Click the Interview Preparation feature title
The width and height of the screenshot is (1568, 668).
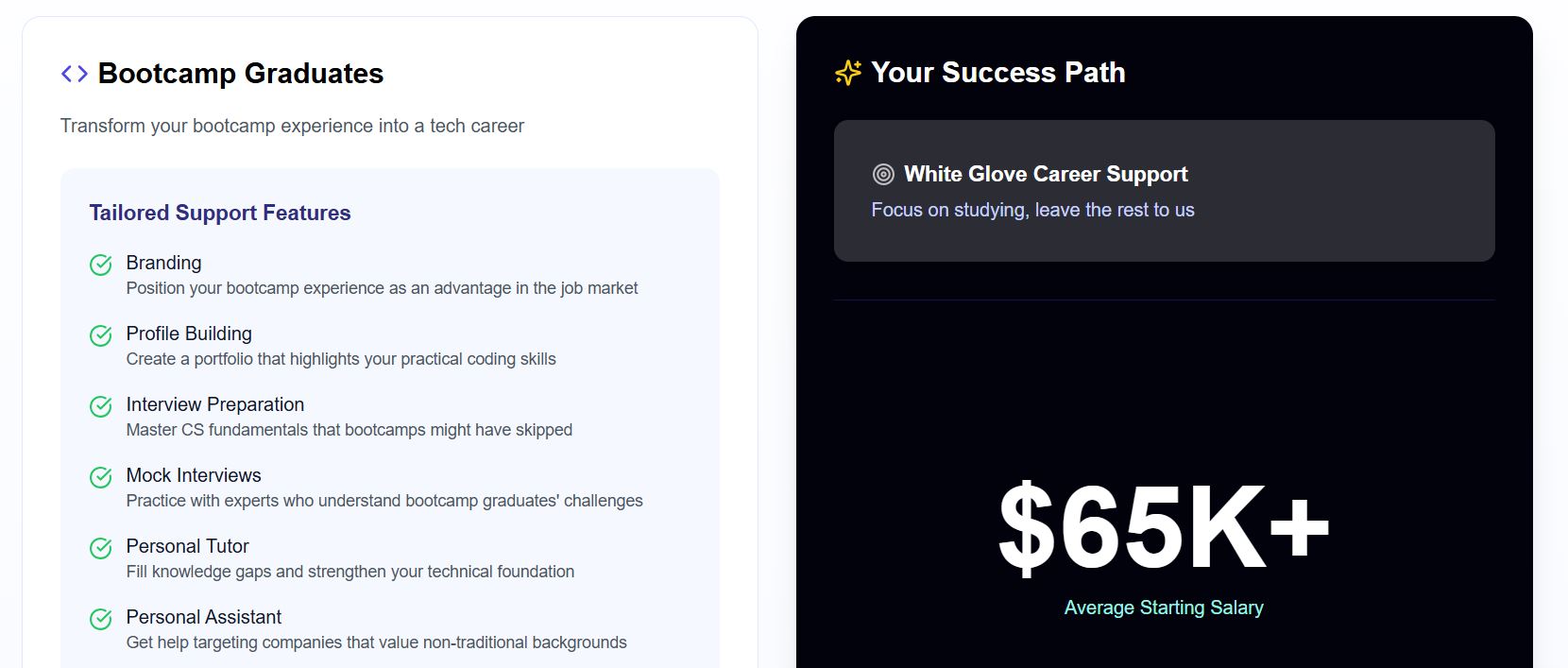215,404
